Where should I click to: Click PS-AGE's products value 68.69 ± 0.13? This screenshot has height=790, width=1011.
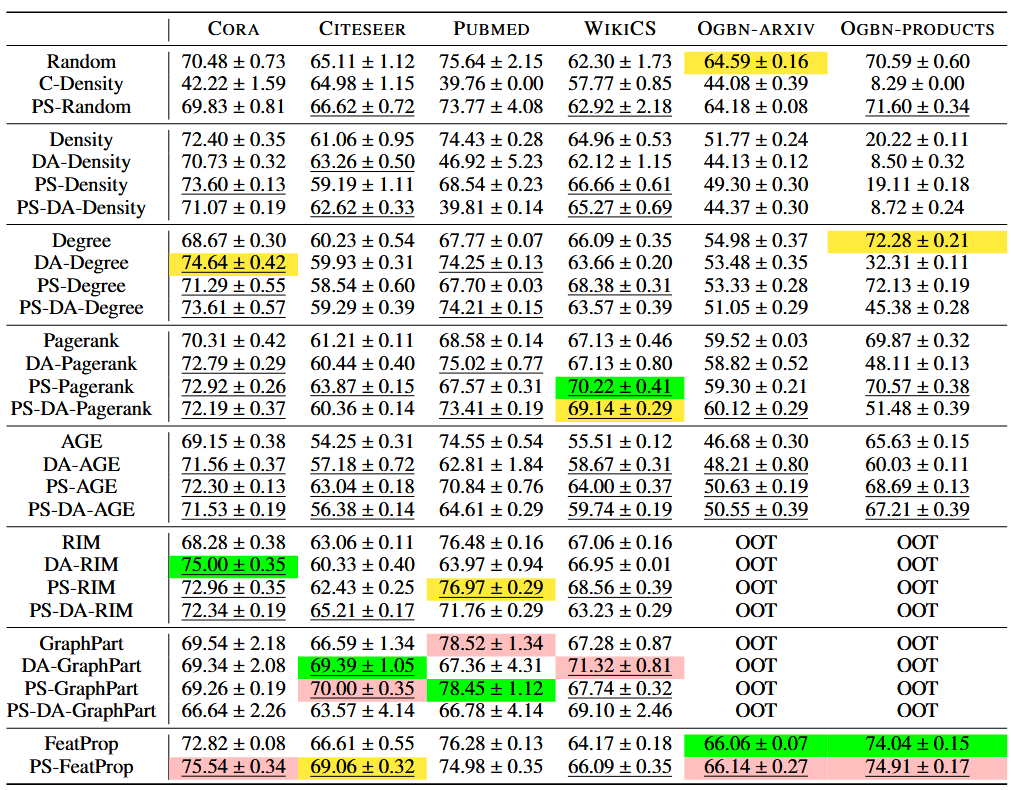click(918, 487)
